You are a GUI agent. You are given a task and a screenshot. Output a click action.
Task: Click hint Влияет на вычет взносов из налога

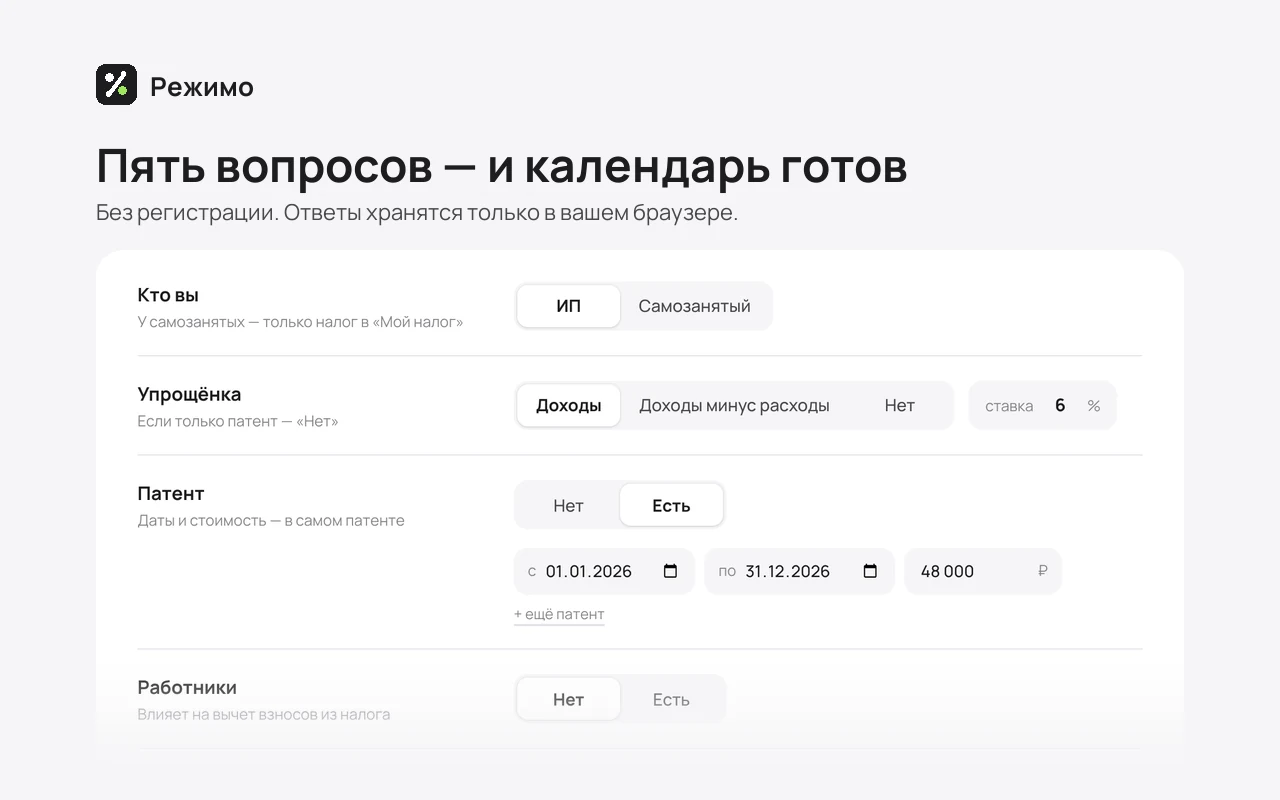point(264,714)
